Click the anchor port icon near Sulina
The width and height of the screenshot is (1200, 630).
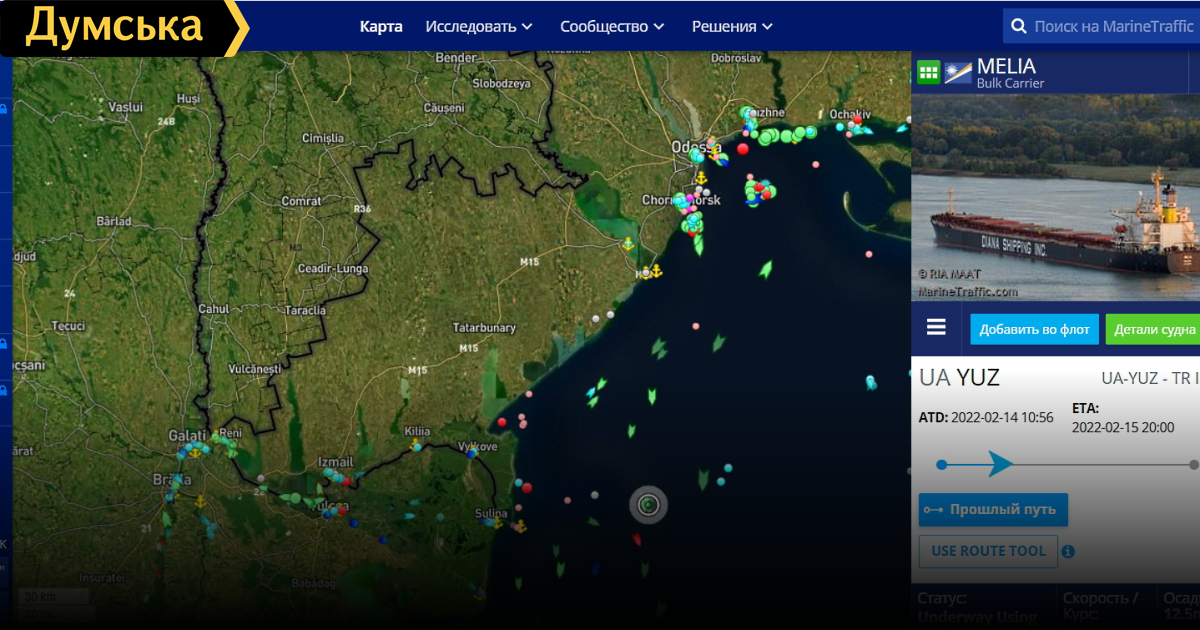coord(519,526)
